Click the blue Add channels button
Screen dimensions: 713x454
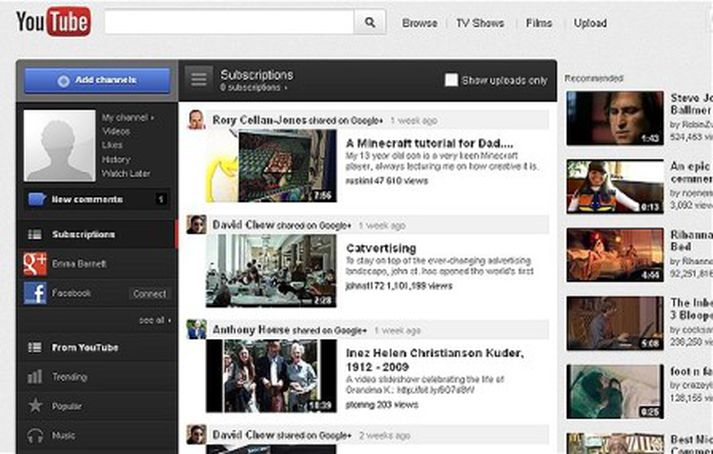point(97,81)
